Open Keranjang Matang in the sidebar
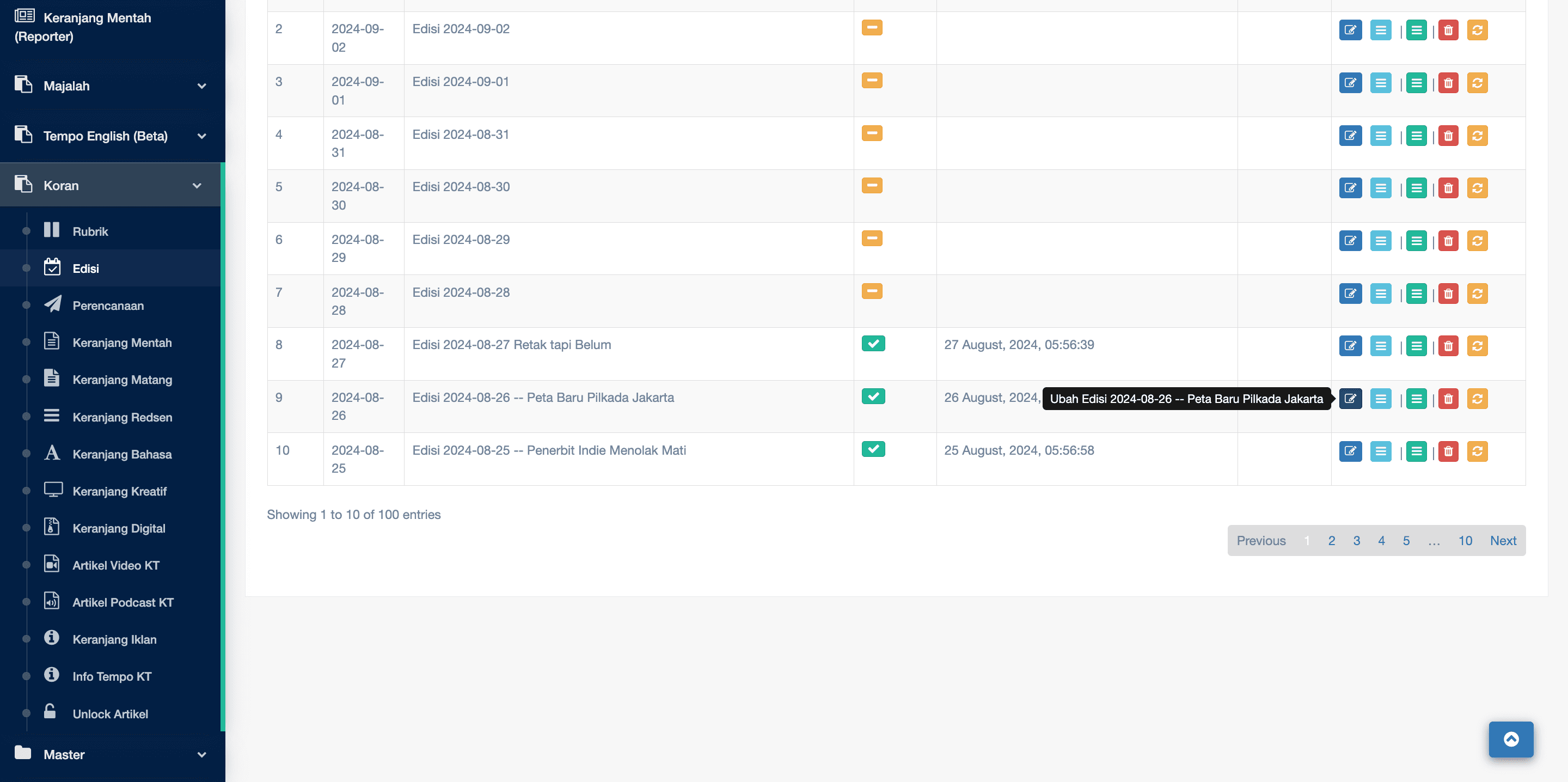This screenshot has height=782, width=1568. click(110, 380)
